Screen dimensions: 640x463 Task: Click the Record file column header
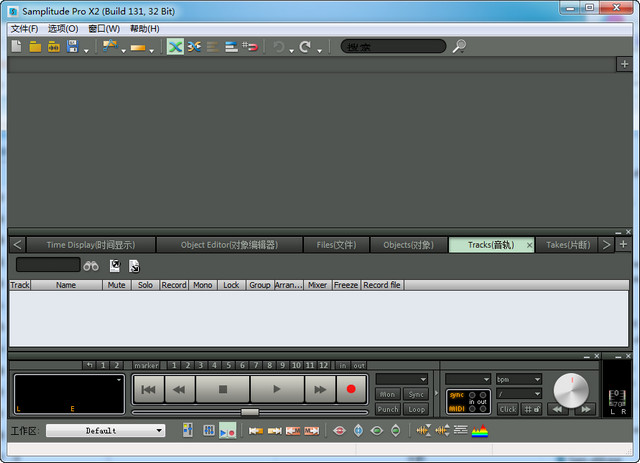(x=382, y=285)
